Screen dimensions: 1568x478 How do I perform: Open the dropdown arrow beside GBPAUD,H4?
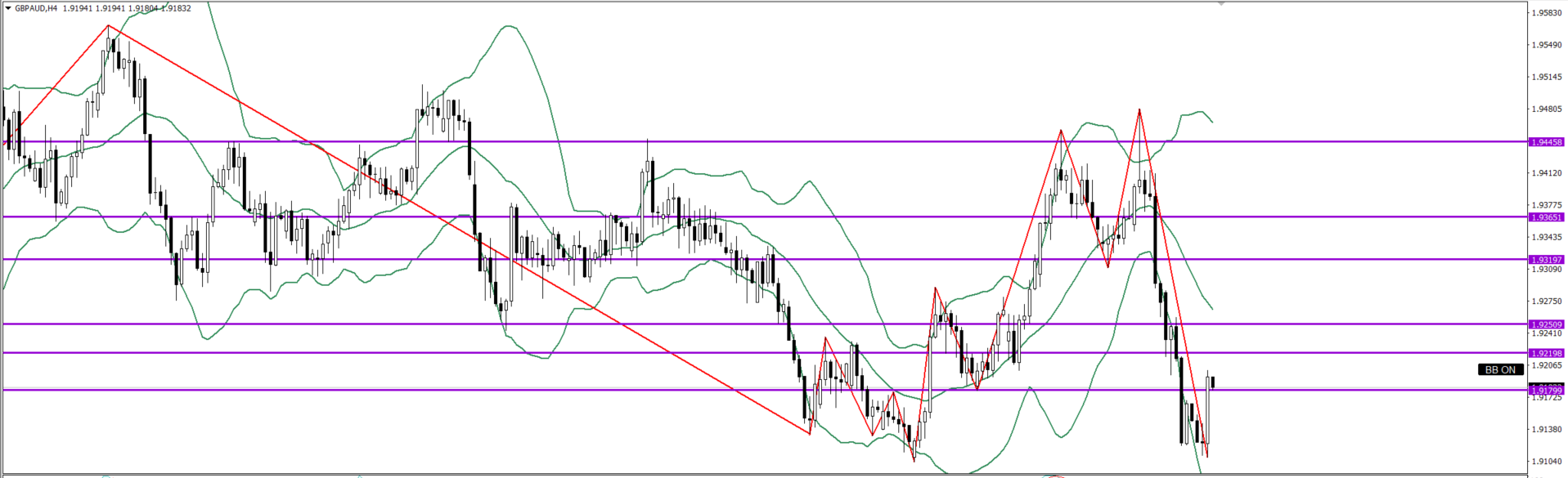pyautogui.click(x=8, y=8)
